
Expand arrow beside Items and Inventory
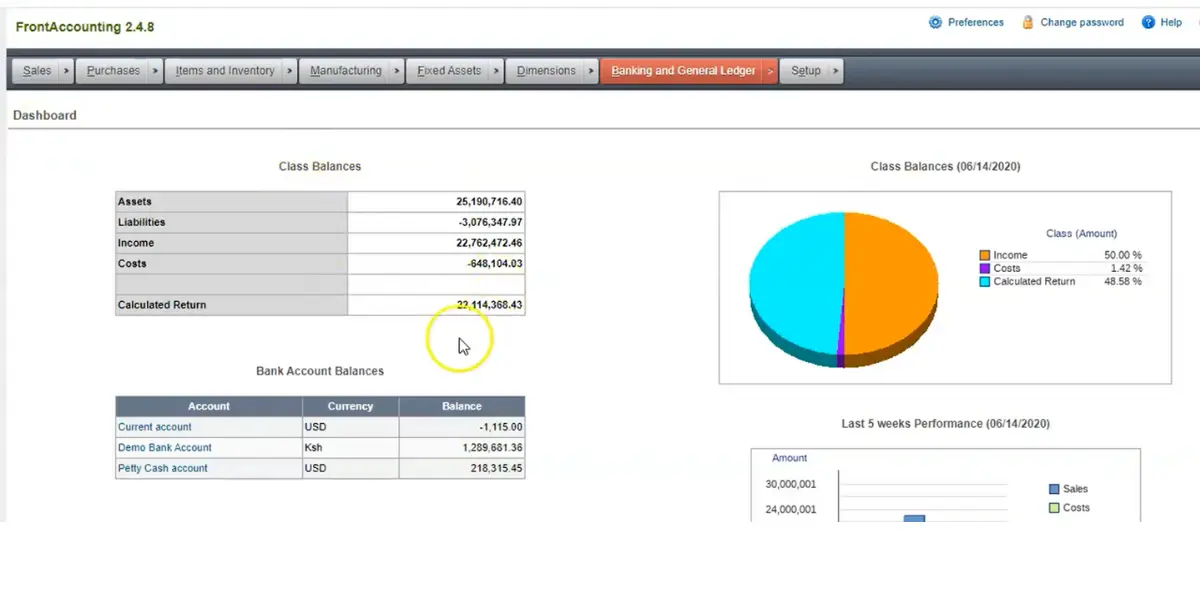point(290,71)
